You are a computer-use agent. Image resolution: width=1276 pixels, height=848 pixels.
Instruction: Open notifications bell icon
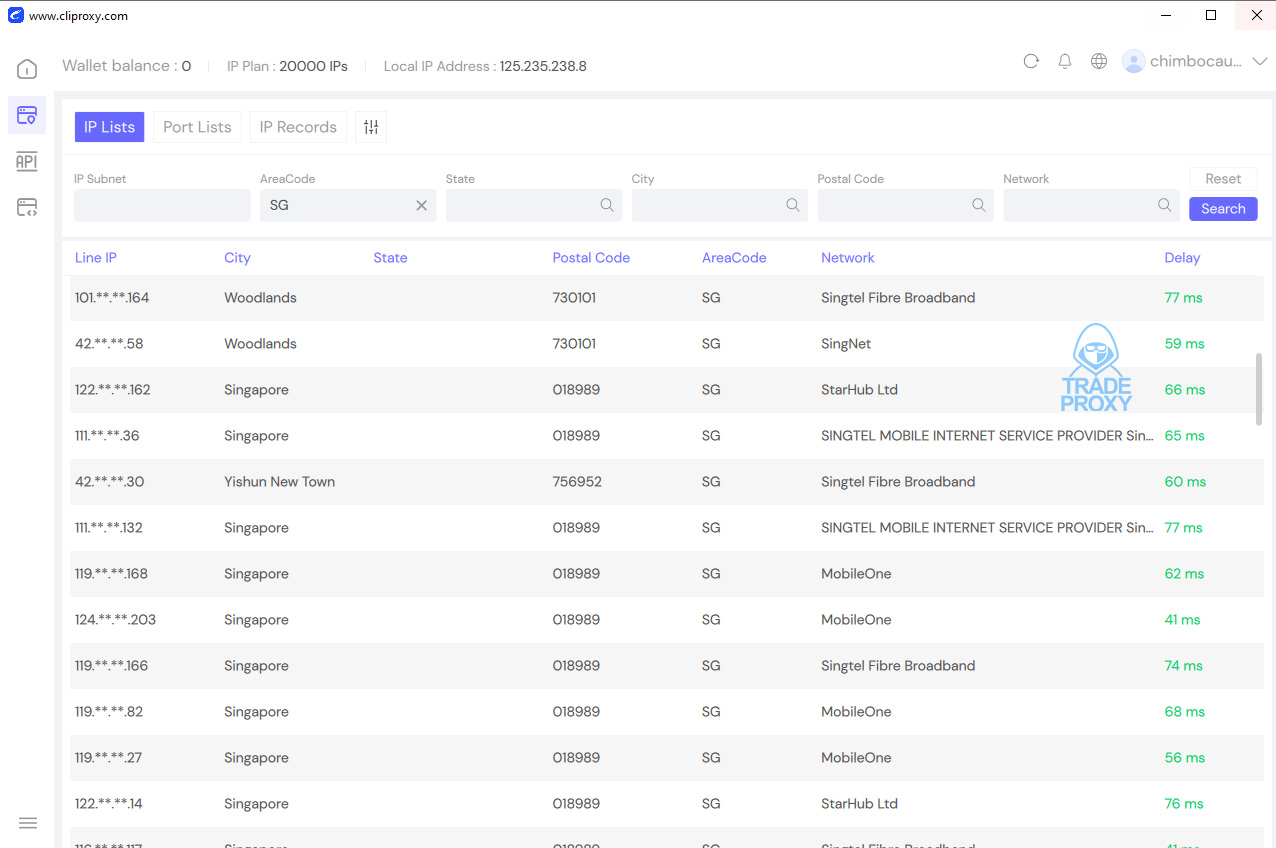(1065, 61)
